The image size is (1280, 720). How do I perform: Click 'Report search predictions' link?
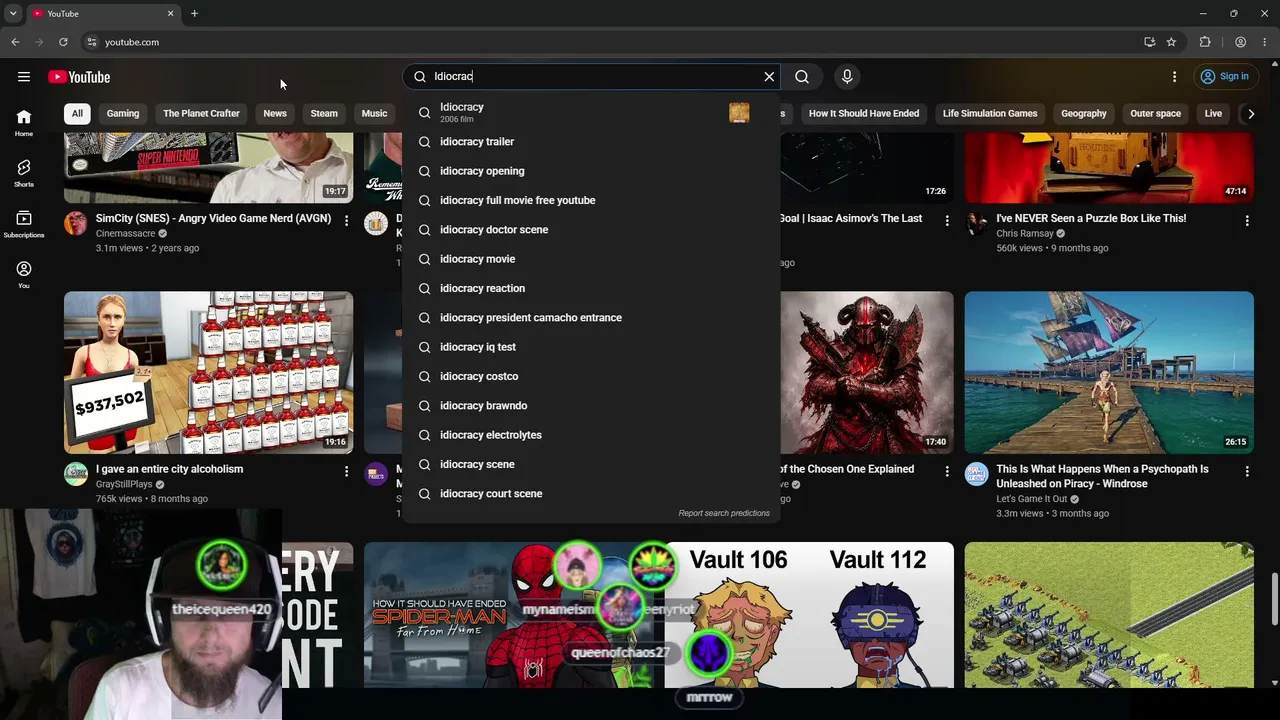point(724,513)
